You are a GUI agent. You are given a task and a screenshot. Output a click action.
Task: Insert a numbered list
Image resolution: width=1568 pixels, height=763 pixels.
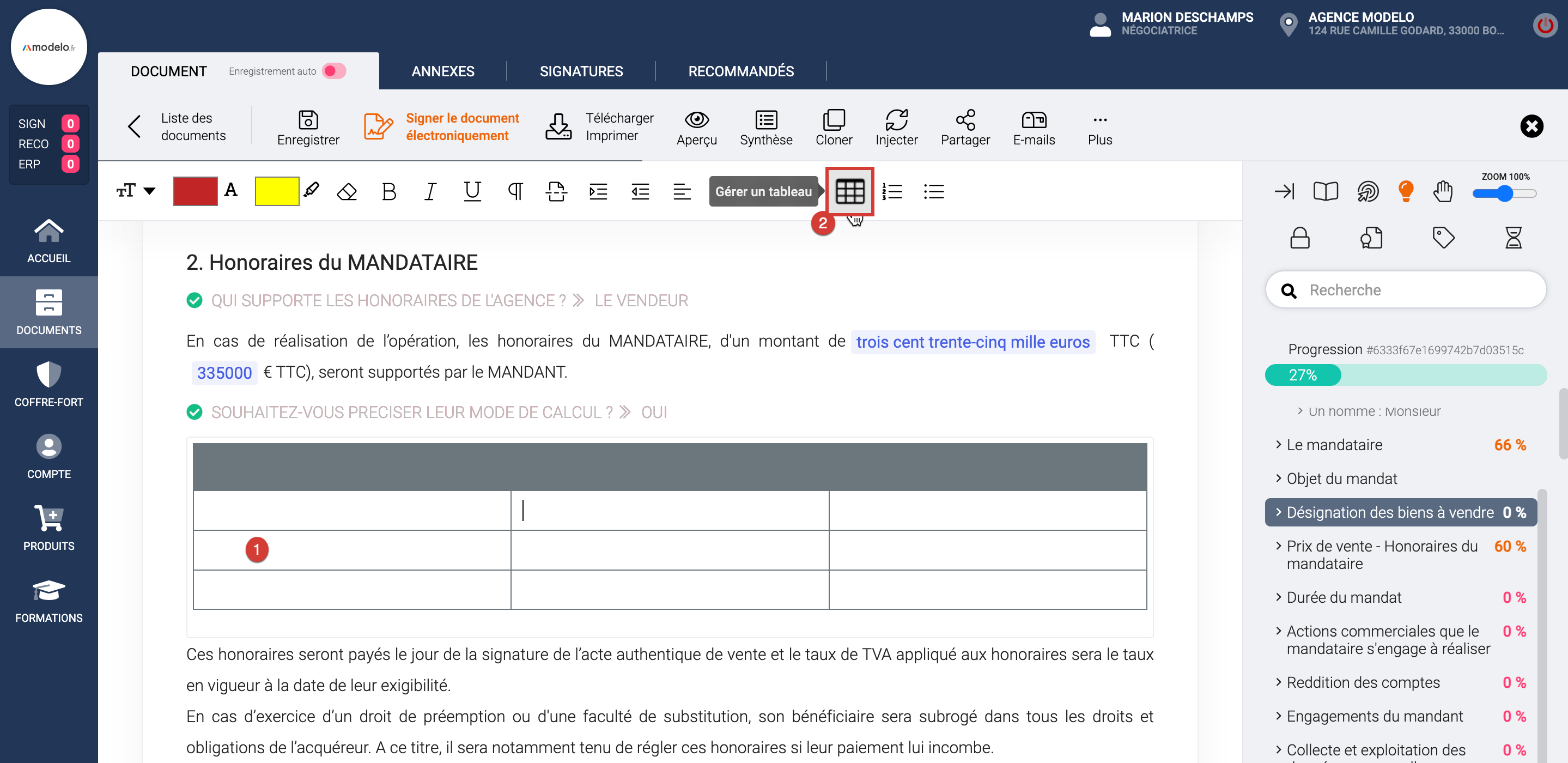[892, 192]
